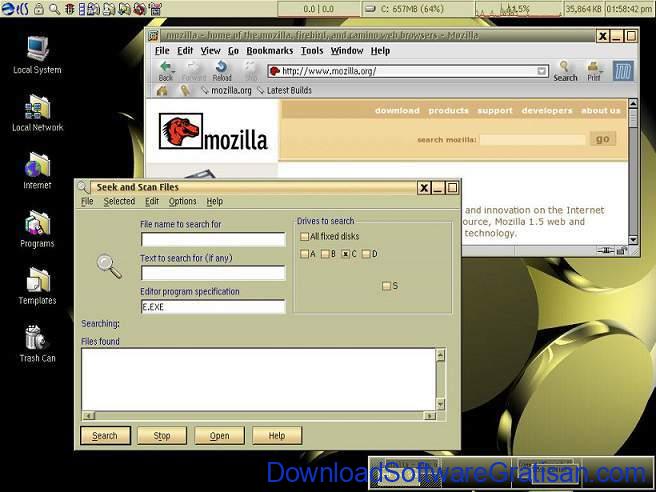Expand the Mozilla URL bar dropdown arrow
656x492 pixels.
click(x=542, y=71)
